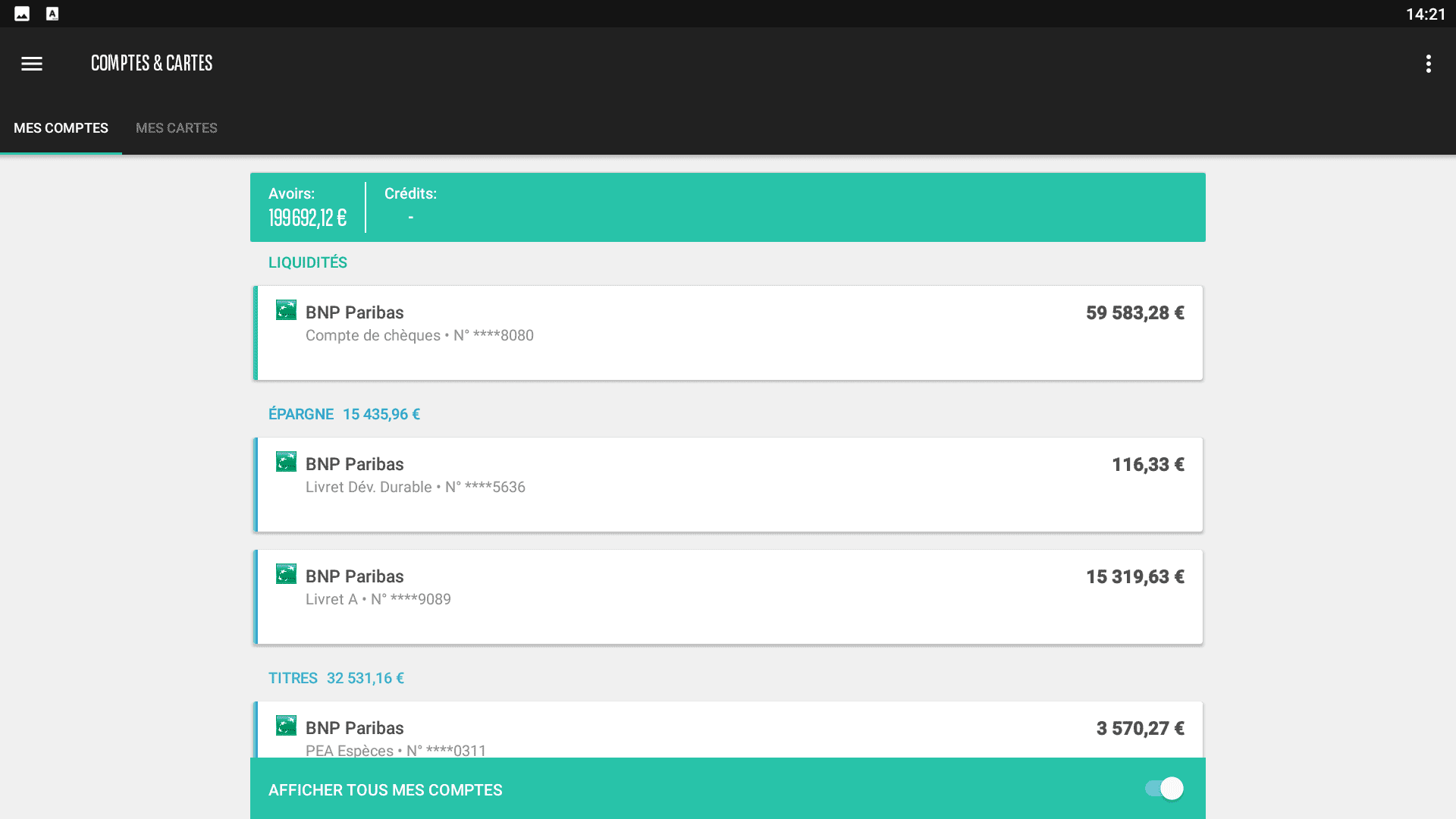Open the PEA Espèces account ****0311
The width and height of the screenshot is (1456, 819).
coord(728,730)
